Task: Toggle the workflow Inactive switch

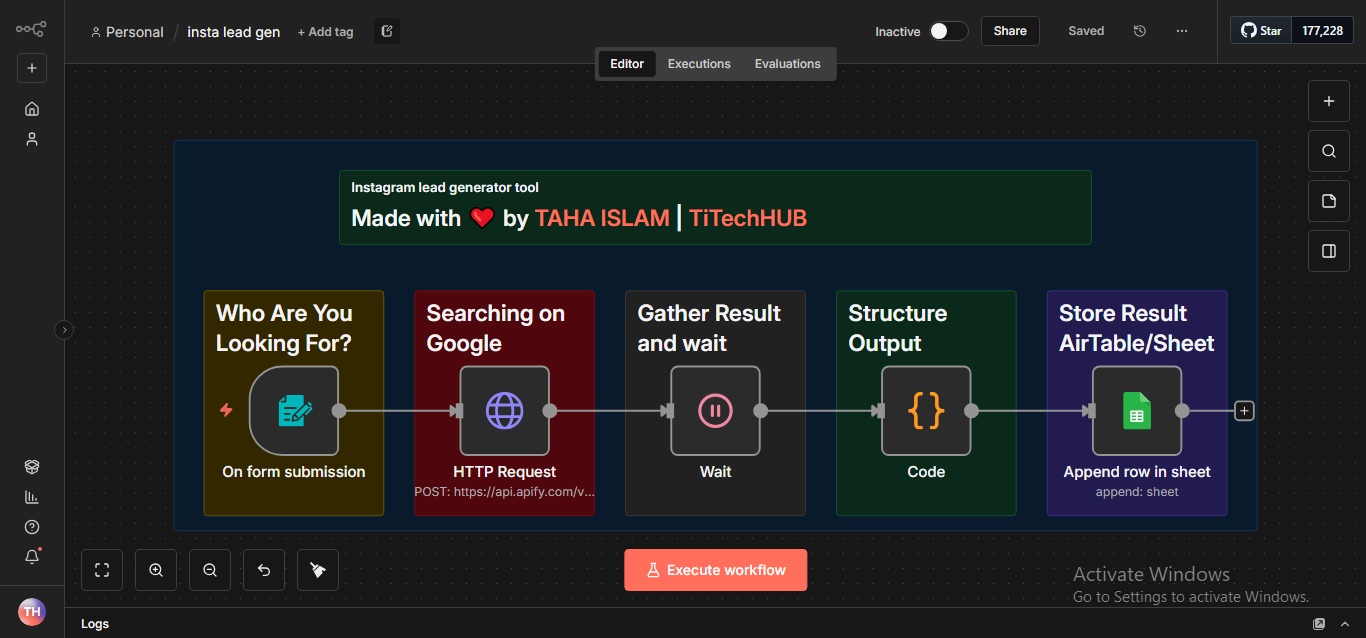Action: 948,31
